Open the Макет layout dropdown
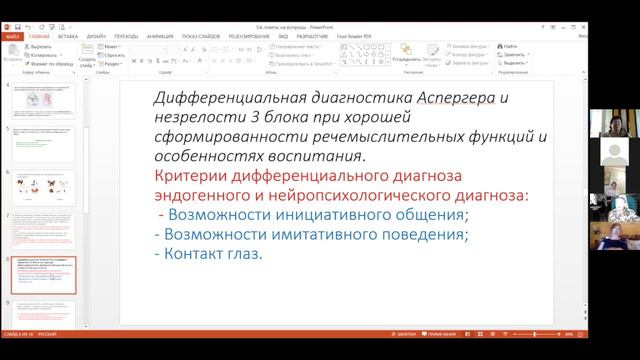The height and width of the screenshot is (360, 640). [109, 47]
